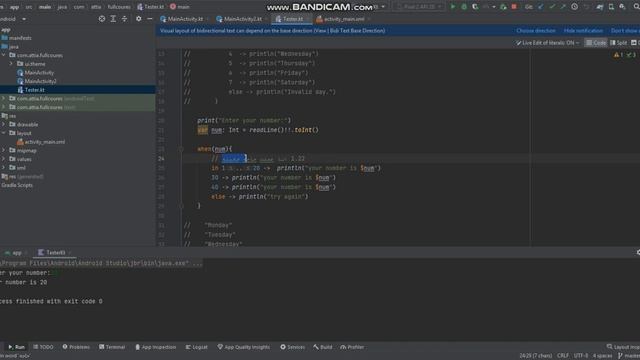Open the Build tool window
Viewport: 640px width, 360px height.
point(322,347)
